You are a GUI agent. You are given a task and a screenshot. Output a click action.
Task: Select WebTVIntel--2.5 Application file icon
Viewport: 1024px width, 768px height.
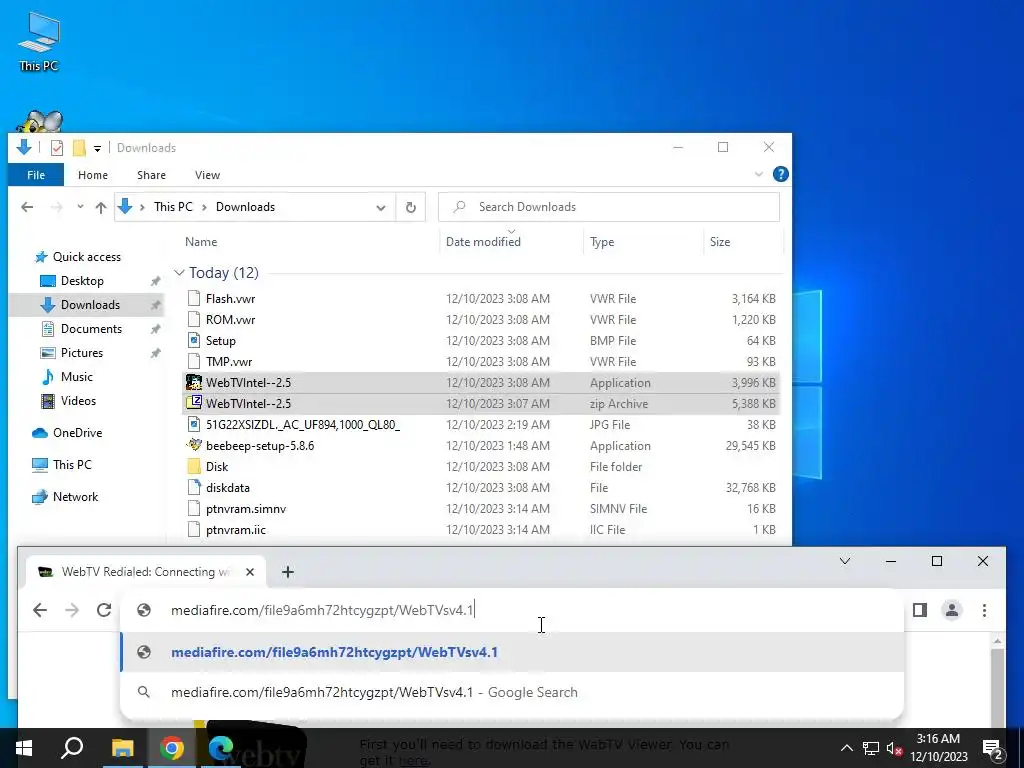coord(193,382)
